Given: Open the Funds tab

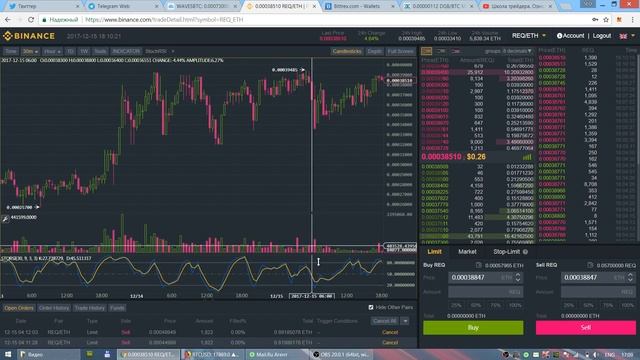Looking at the screenshot, I should coord(117,308).
